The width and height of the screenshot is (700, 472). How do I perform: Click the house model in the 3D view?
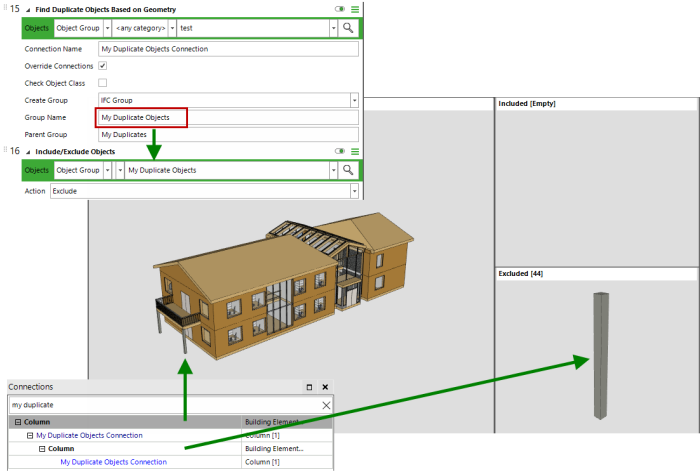click(282, 286)
